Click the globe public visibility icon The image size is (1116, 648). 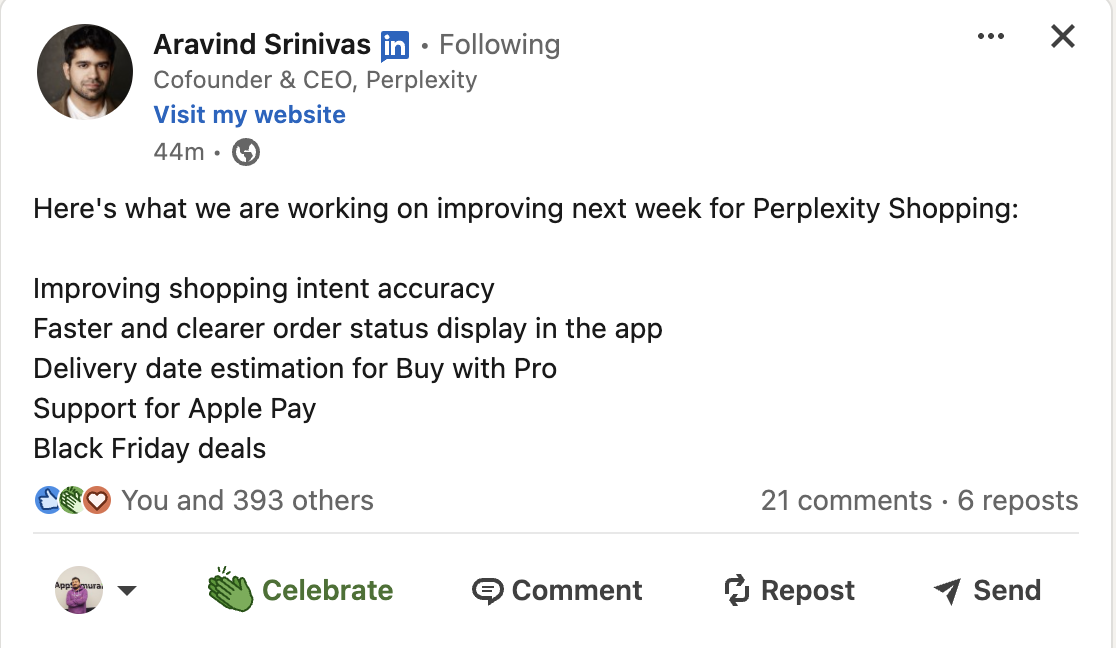(246, 152)
